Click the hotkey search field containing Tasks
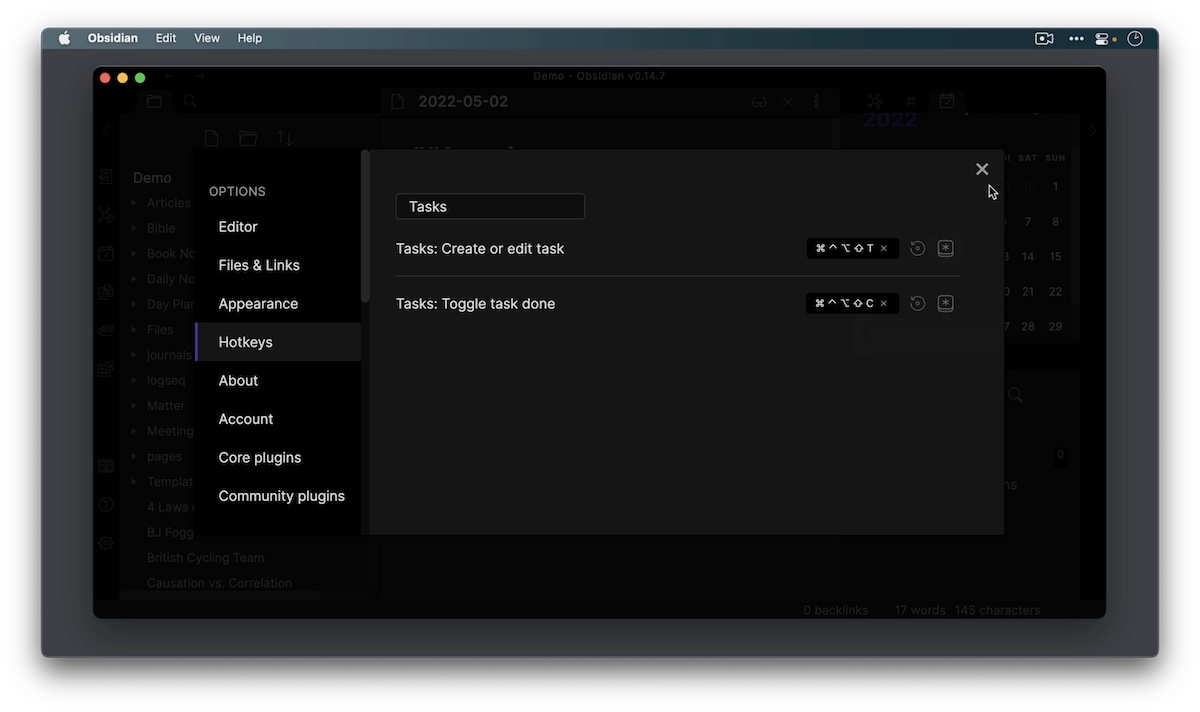This screenshot has width=1200, height=712. (490, 206)
